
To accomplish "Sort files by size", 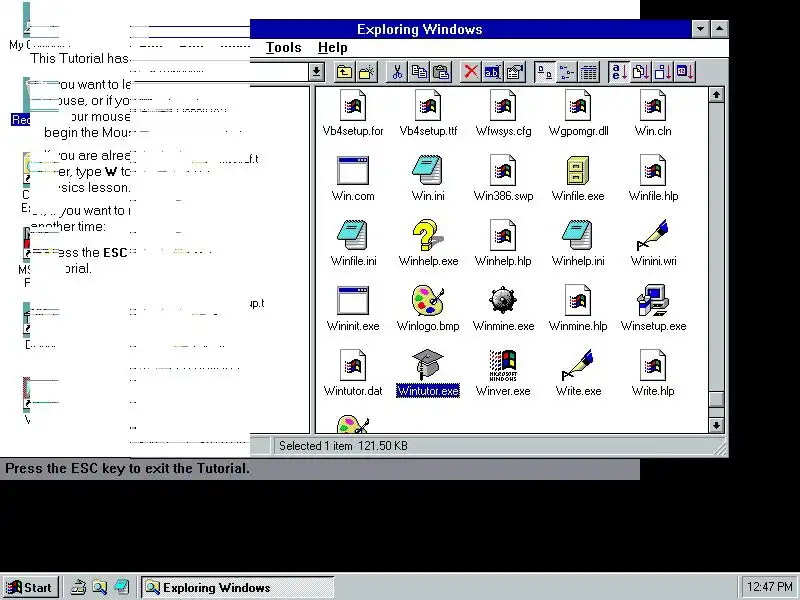I will click(663, 72).
